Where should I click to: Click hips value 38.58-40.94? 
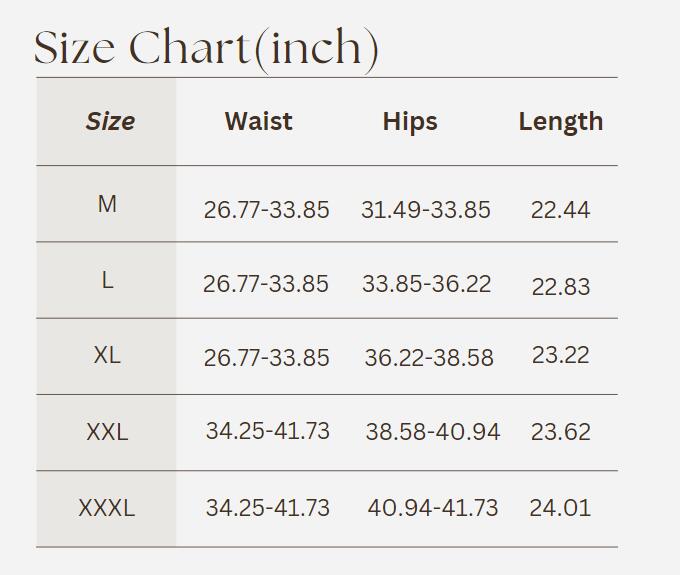433,431
